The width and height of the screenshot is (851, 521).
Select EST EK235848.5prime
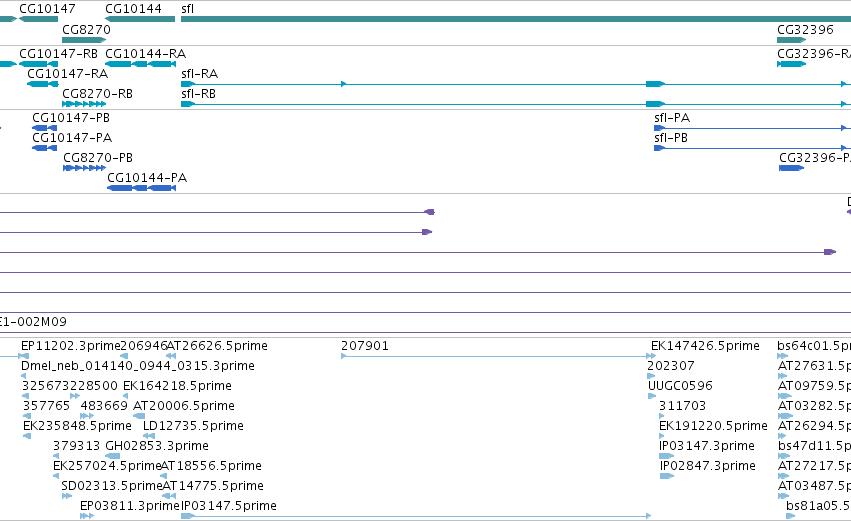tap(77, 426)
